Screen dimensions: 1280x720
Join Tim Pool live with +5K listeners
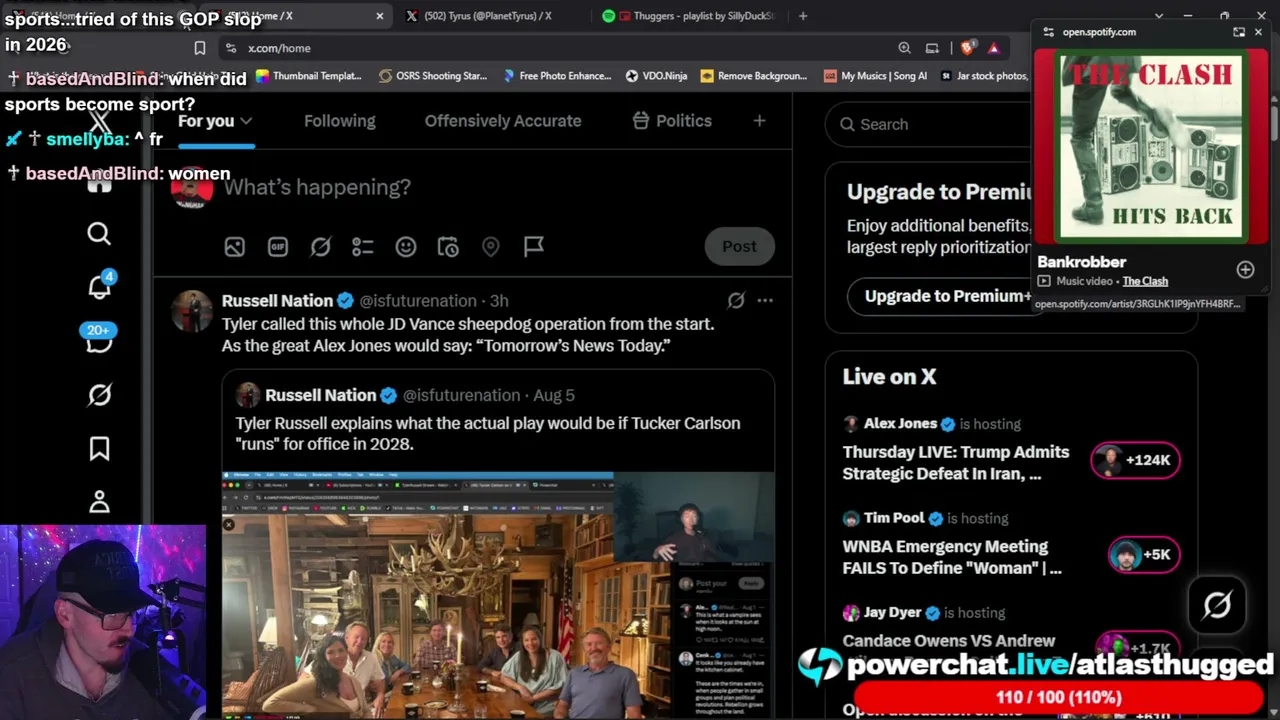[x=1143, y=554]
